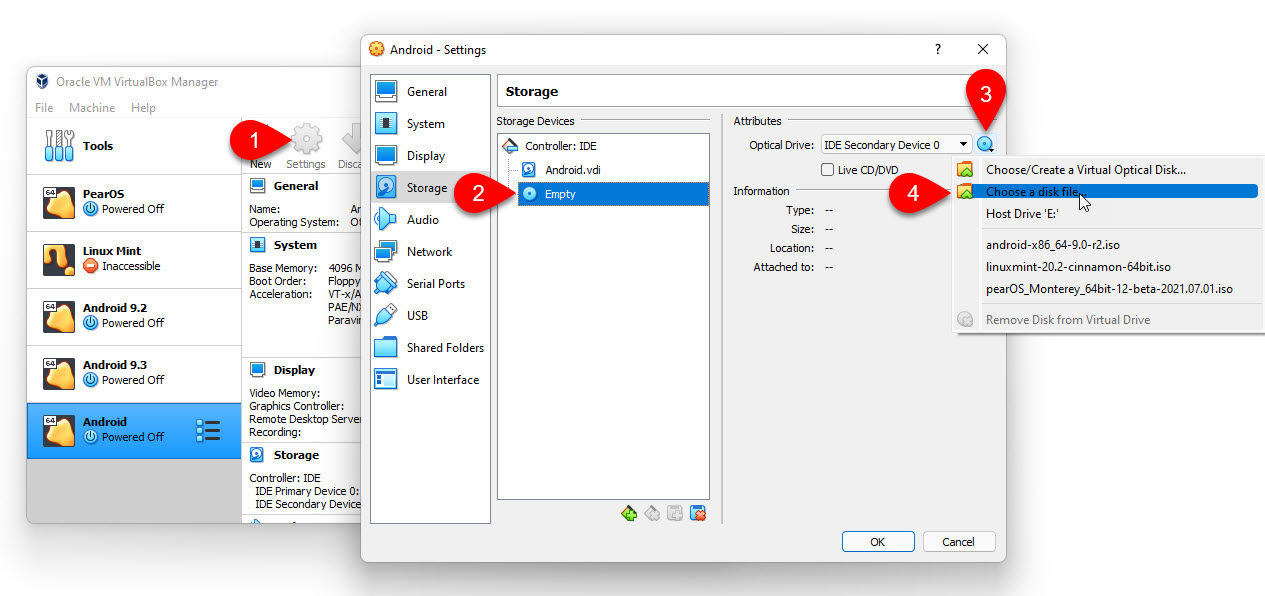Open USB settings category
This screenshot has width=1265, height=596.
tap(430, 316)
